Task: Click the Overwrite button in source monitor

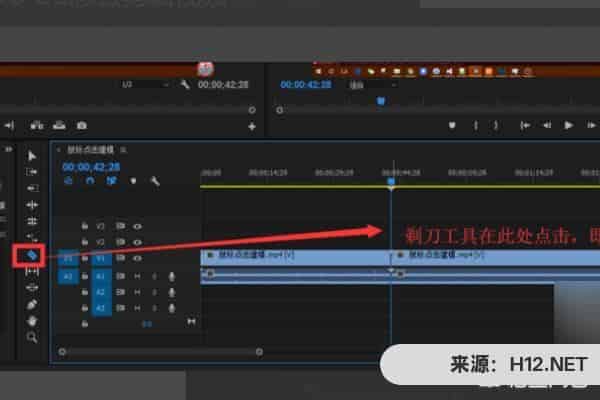Action: click(59, 125)
